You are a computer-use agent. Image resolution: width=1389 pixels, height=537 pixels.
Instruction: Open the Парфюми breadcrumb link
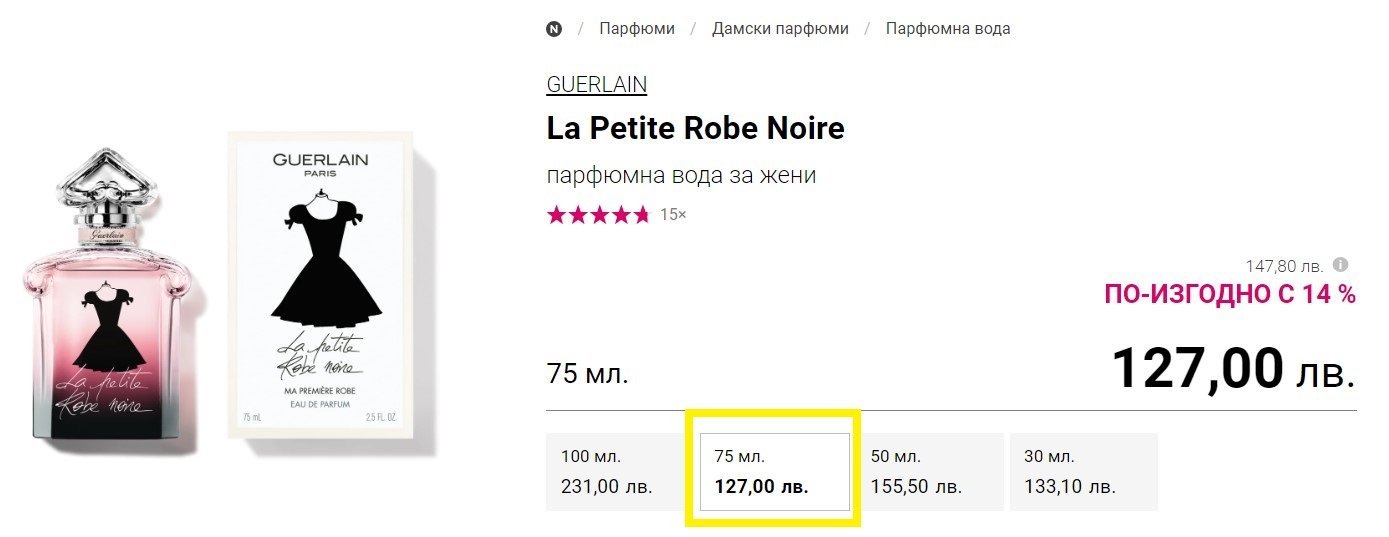pyautogui.click(x=637, y=29)
